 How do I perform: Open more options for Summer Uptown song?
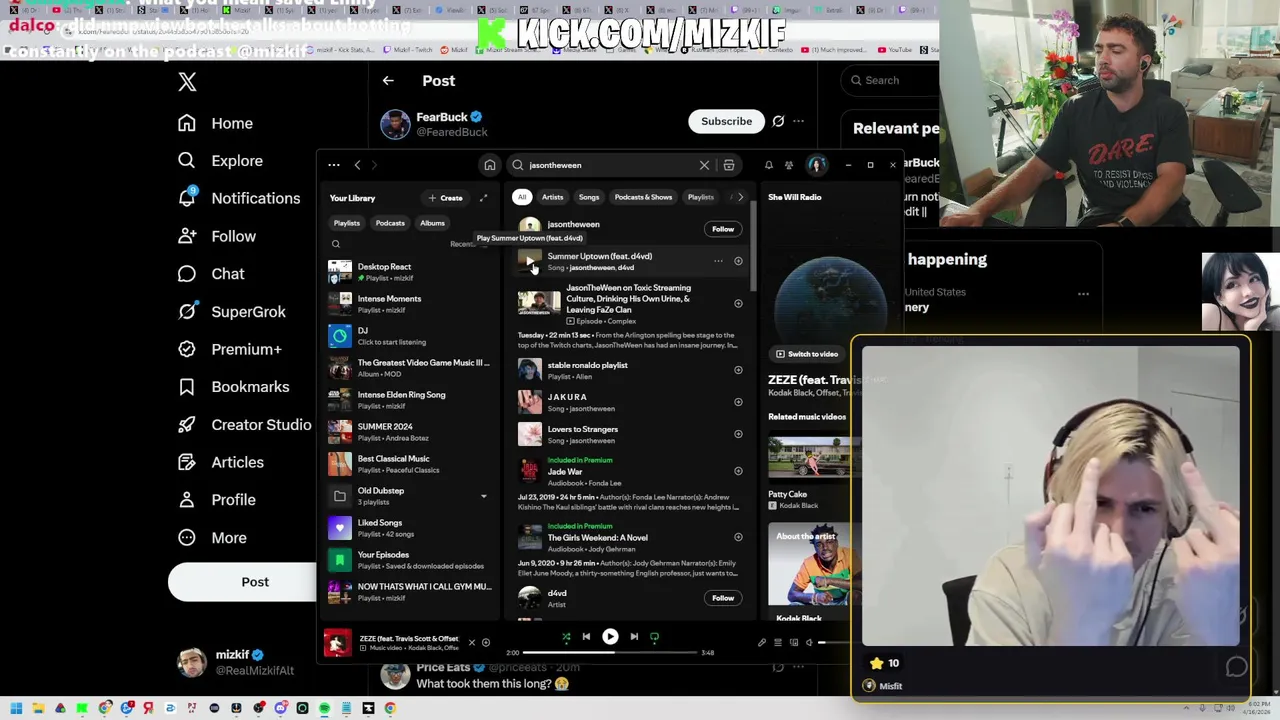point(718,261)
